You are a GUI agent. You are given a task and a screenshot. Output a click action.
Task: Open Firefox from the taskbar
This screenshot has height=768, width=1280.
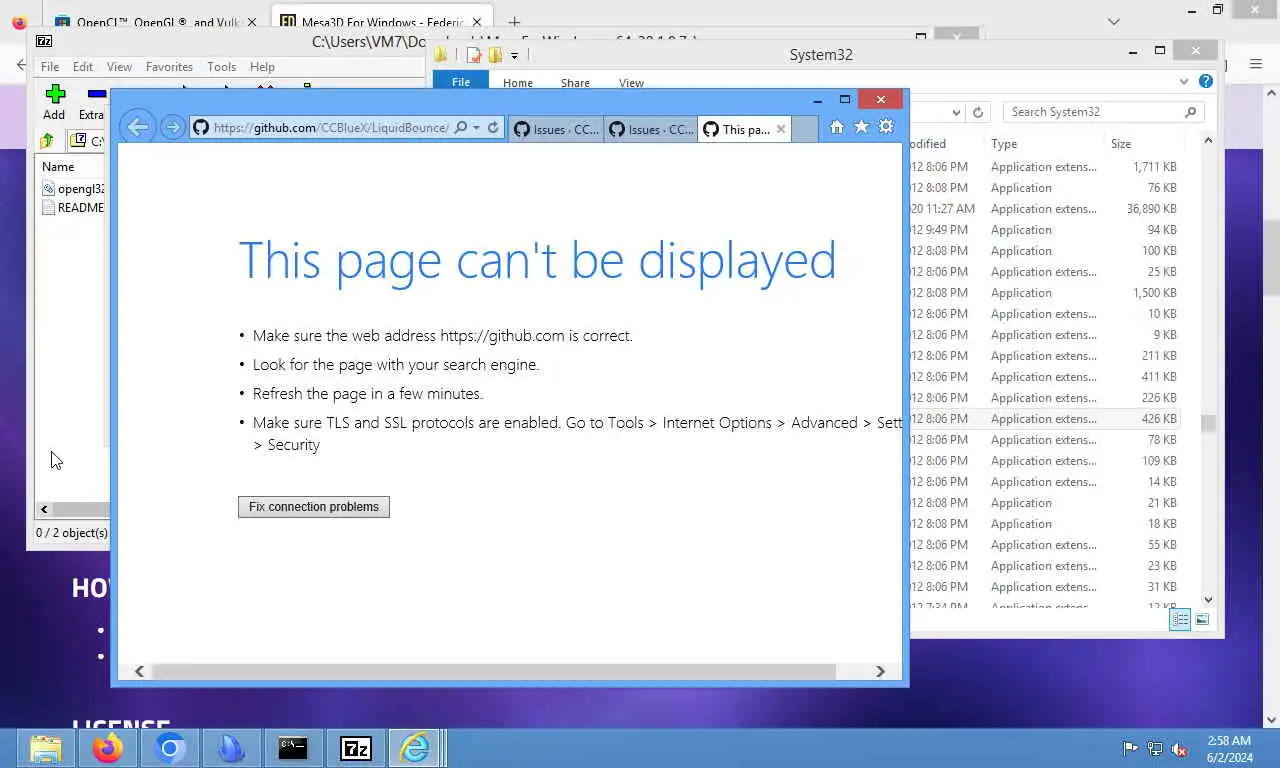108,748
